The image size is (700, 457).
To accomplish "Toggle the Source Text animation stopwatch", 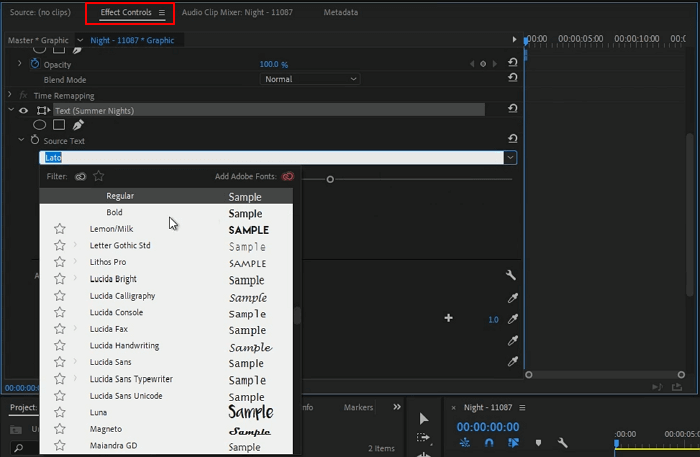I will click(x=35, y=140).
